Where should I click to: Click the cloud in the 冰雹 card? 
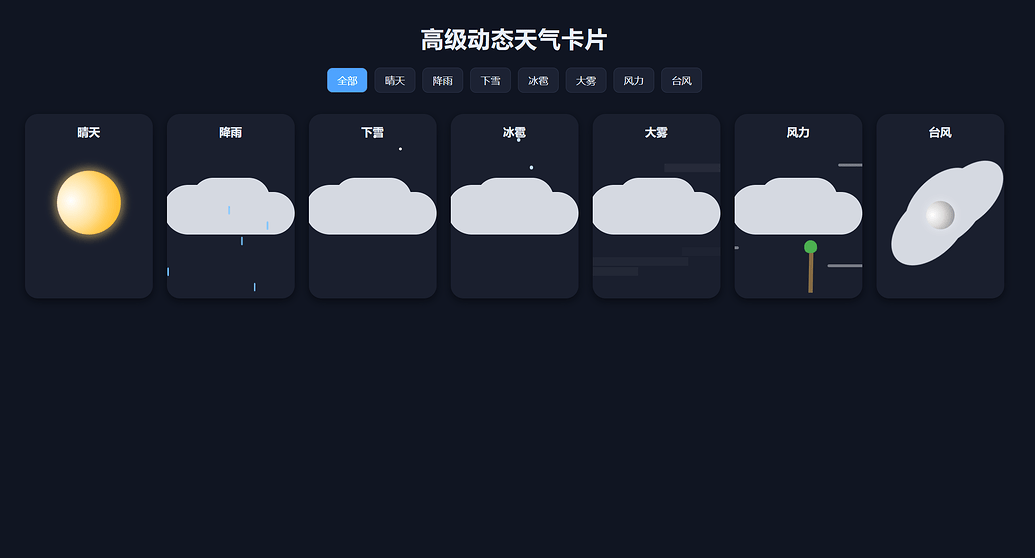tap(515, 207)
